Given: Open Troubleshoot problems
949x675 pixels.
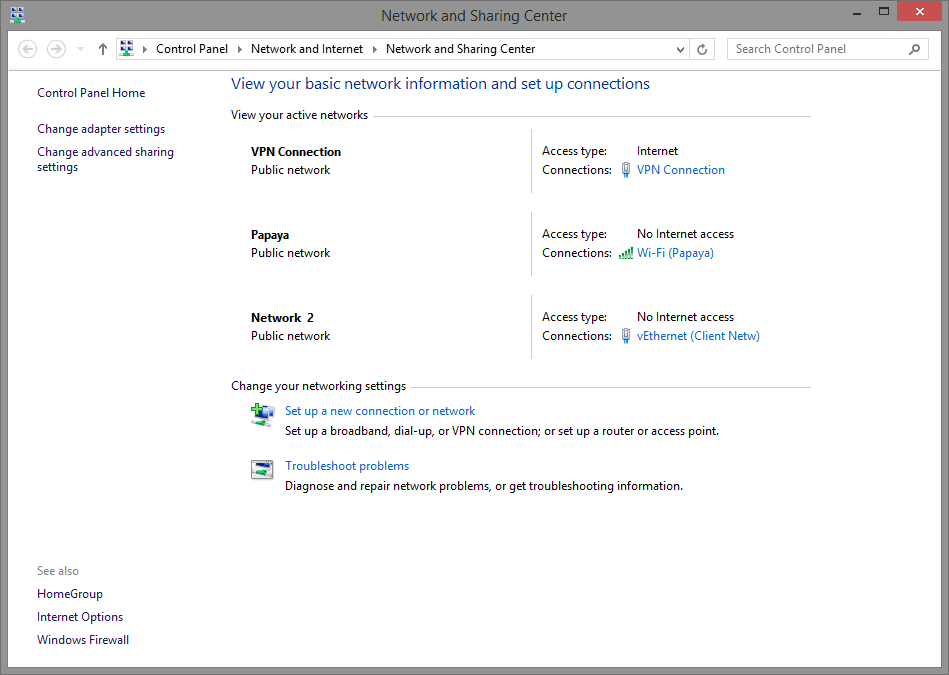Looking at the screenshot, I should click(x=347, y=466).
